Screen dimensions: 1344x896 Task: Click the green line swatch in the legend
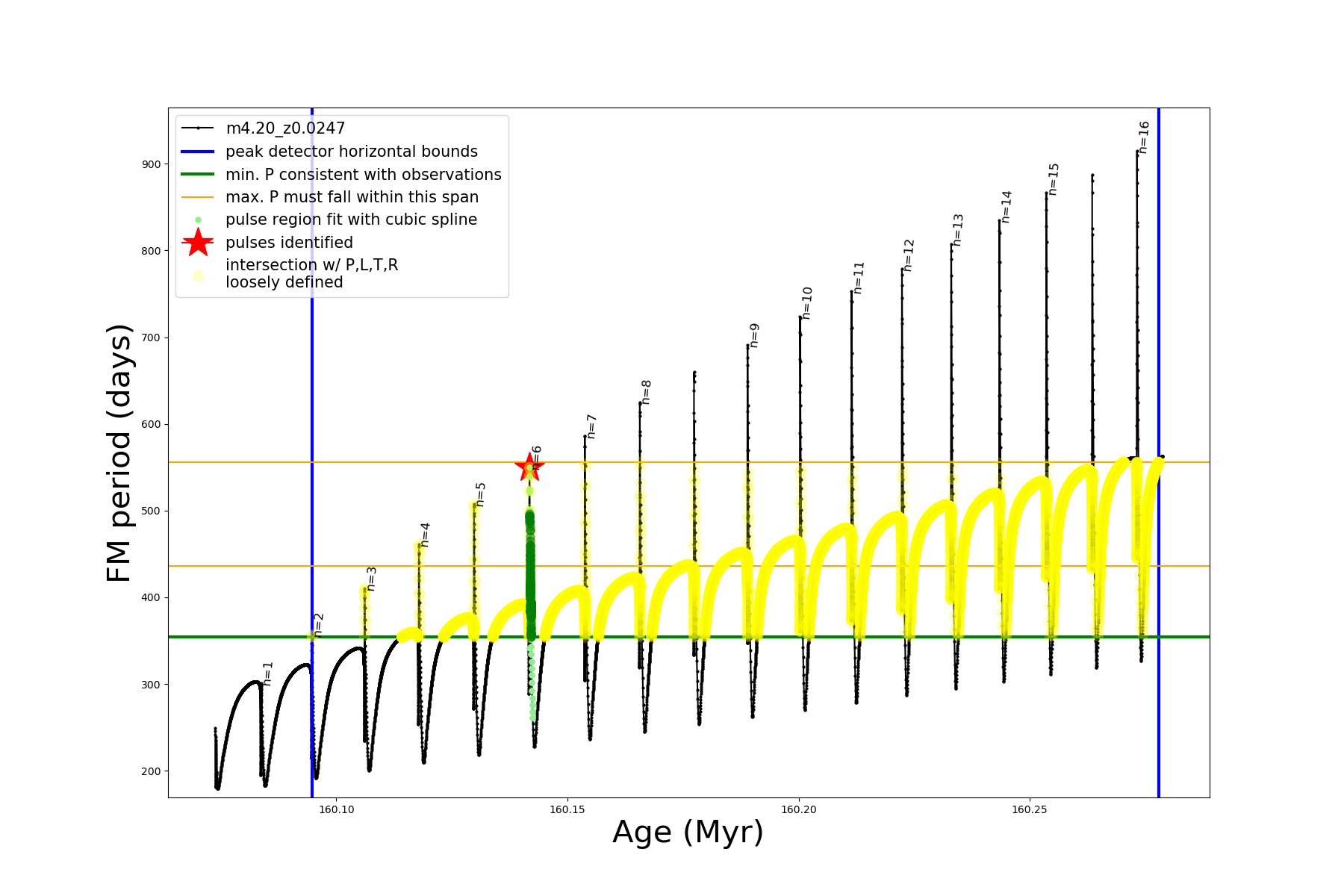(198, 175)
